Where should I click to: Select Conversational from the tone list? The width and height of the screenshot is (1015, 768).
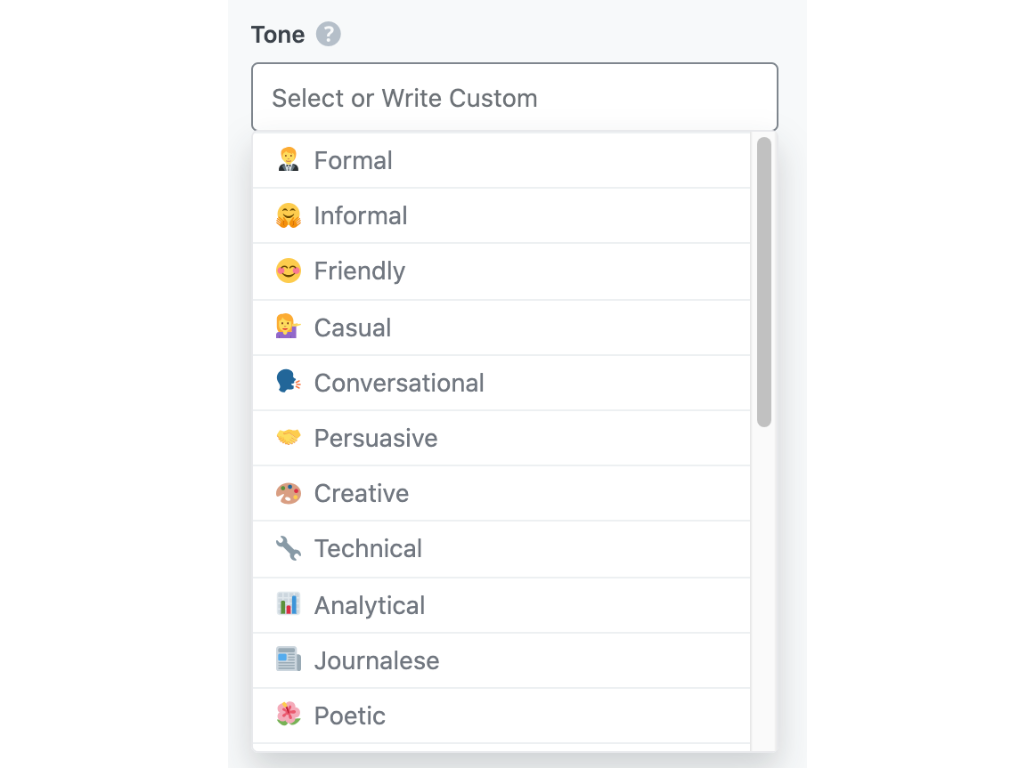click(399, 383)
